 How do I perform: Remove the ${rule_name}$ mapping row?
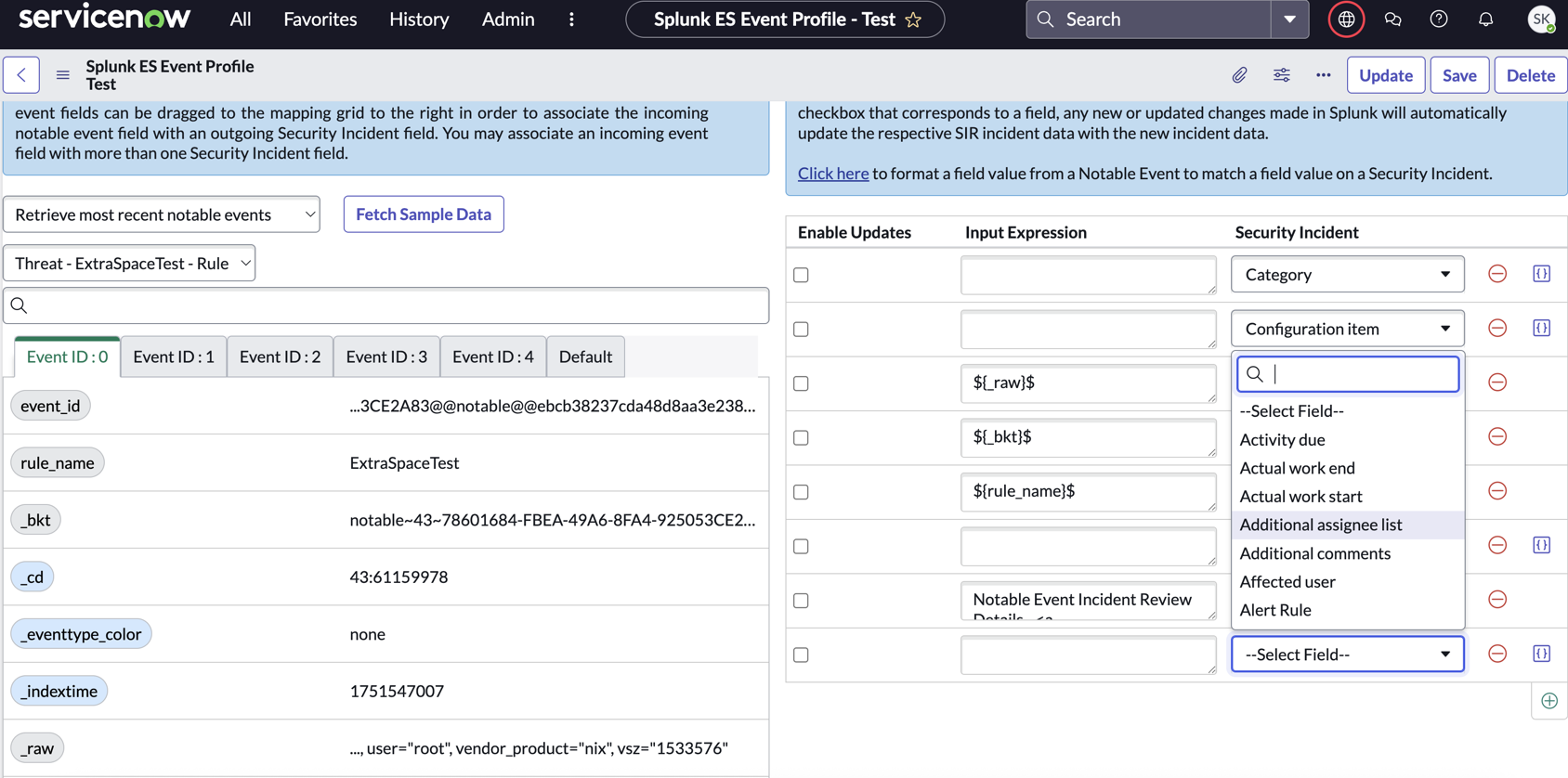click(x=1497, y=491)
